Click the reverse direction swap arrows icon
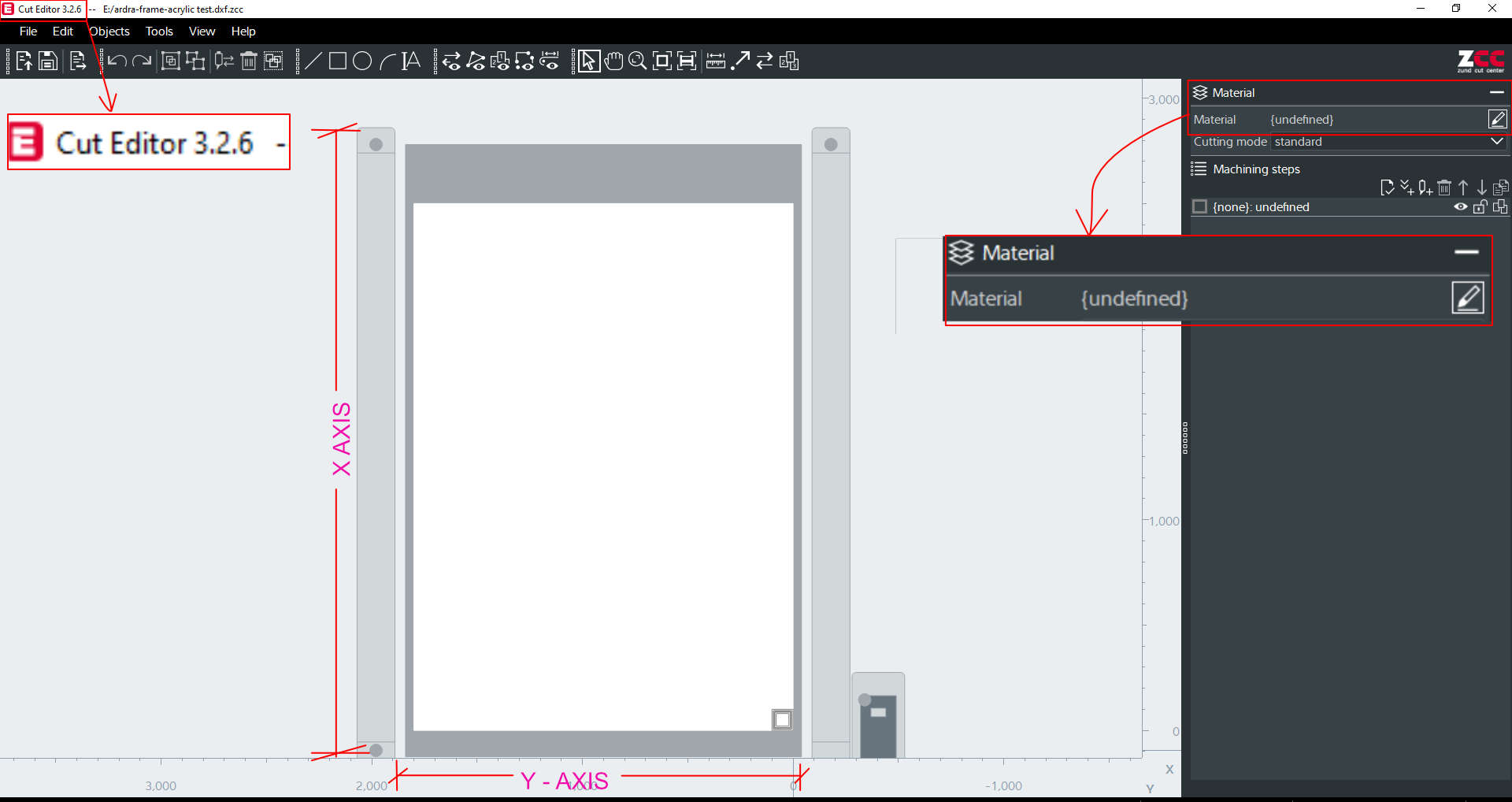 (765, 61)
